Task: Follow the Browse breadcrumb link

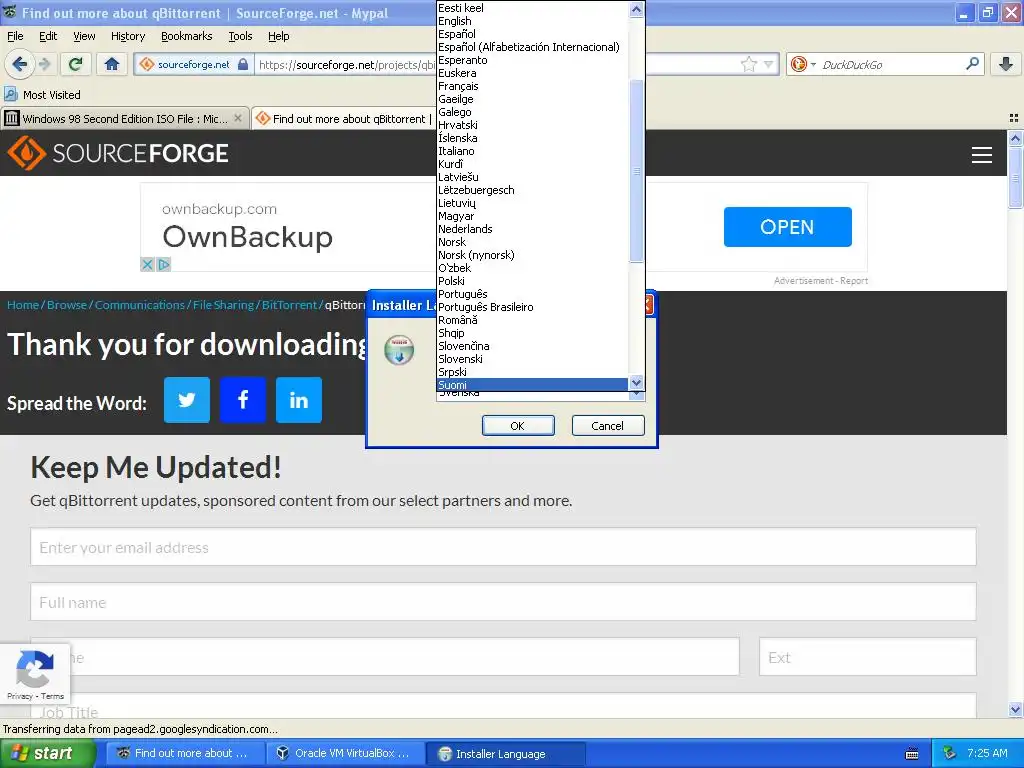Action: pos(67,305)
